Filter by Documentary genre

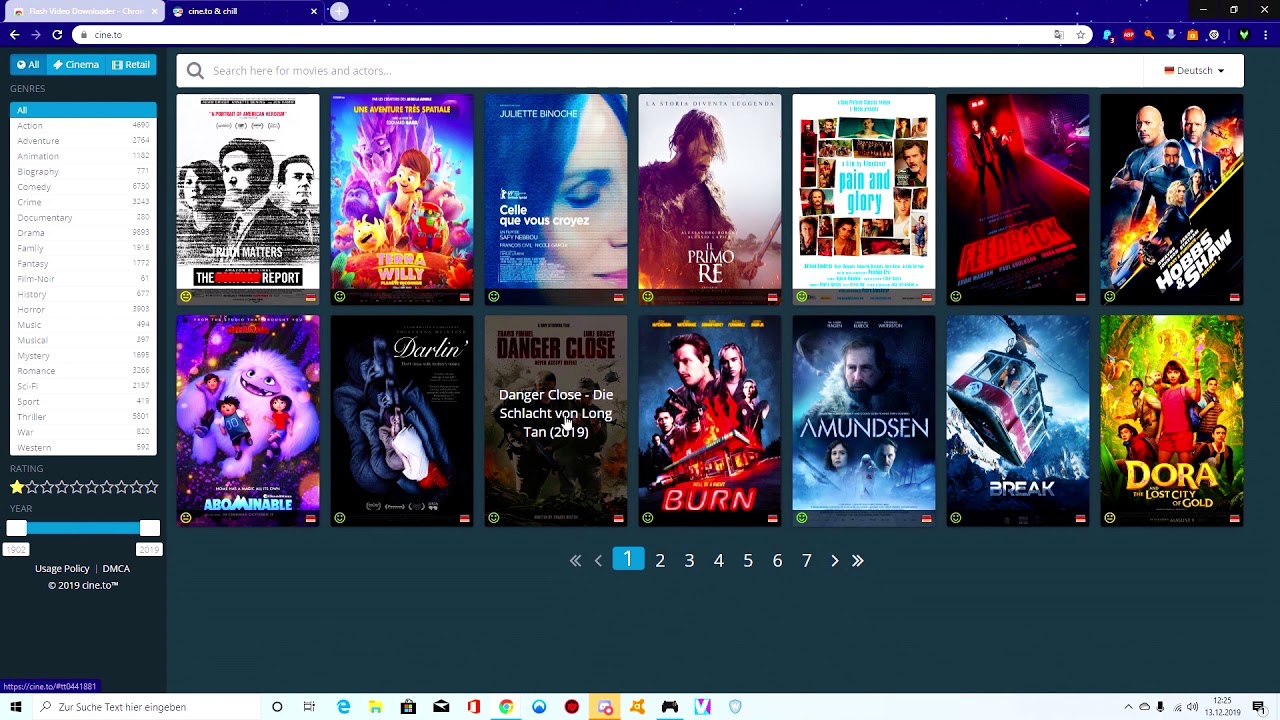click(83, 218)
